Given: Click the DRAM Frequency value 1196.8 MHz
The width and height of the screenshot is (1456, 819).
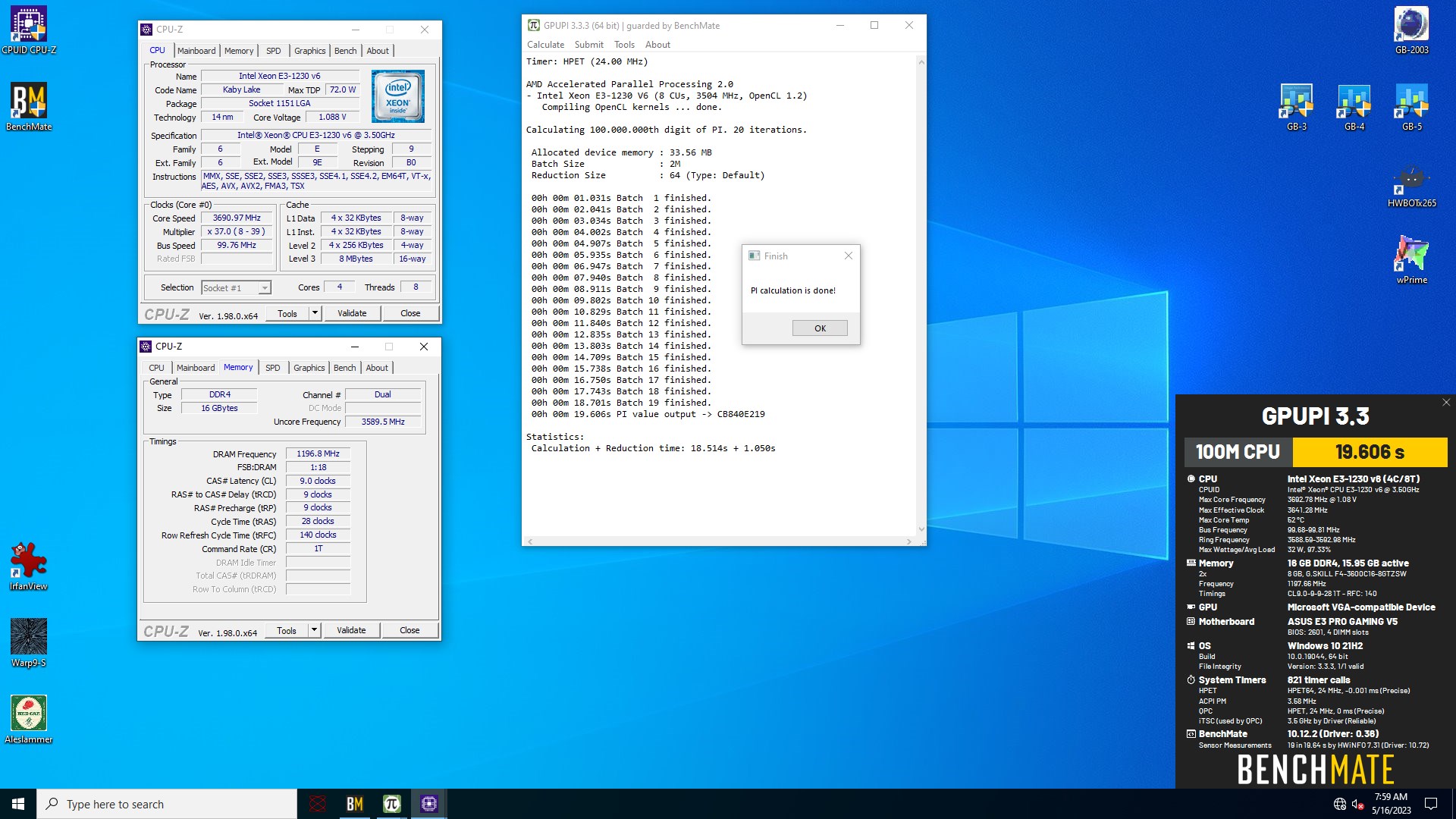Looking at the screenshot, I should tap(318, 454).
